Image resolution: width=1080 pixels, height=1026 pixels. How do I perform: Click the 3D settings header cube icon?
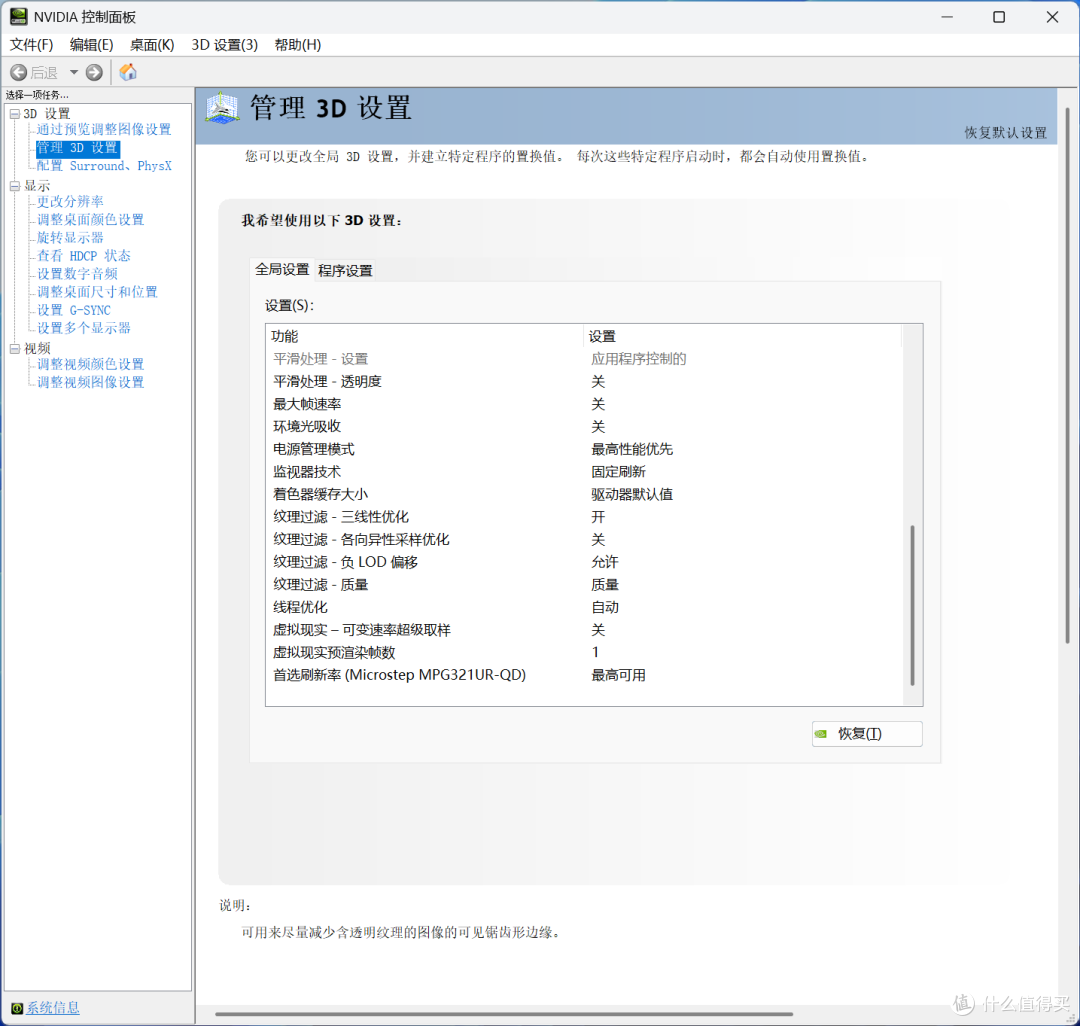point(222,108)
